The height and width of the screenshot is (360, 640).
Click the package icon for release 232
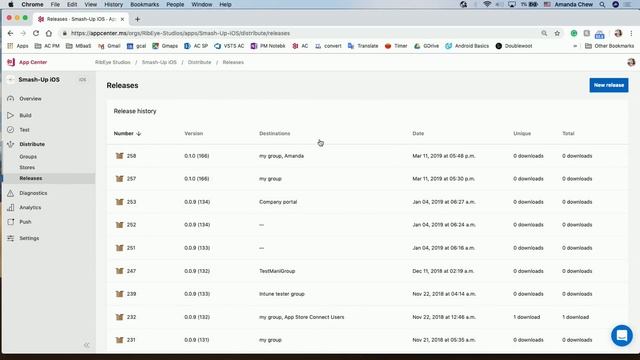[x=119, y=317]
